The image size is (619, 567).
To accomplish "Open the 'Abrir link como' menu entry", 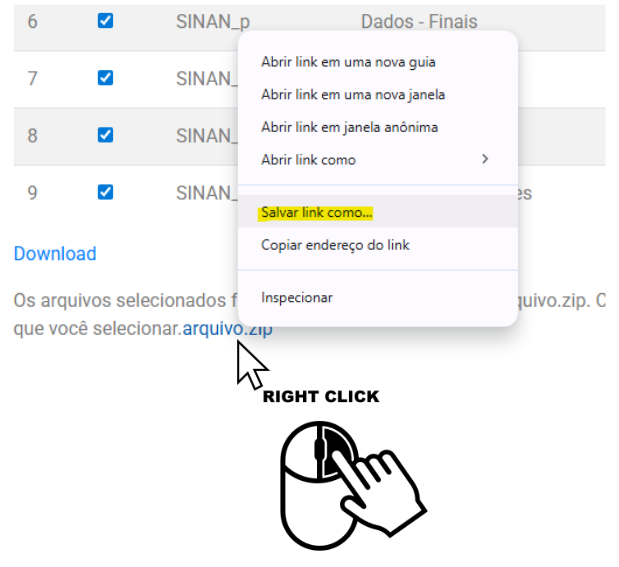I will coord(378,160).
